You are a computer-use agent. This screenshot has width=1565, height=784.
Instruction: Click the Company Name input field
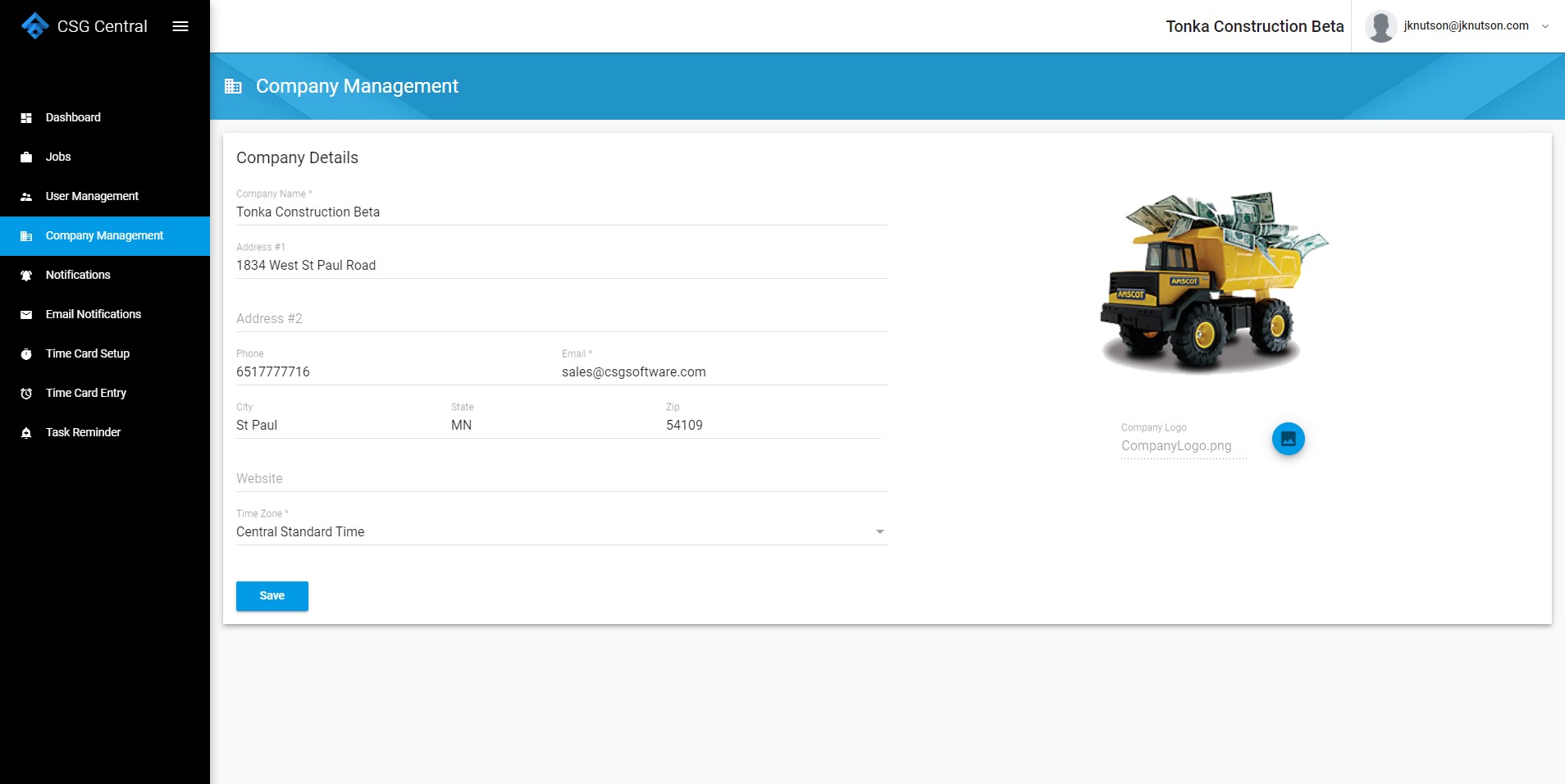pos(562,212)
